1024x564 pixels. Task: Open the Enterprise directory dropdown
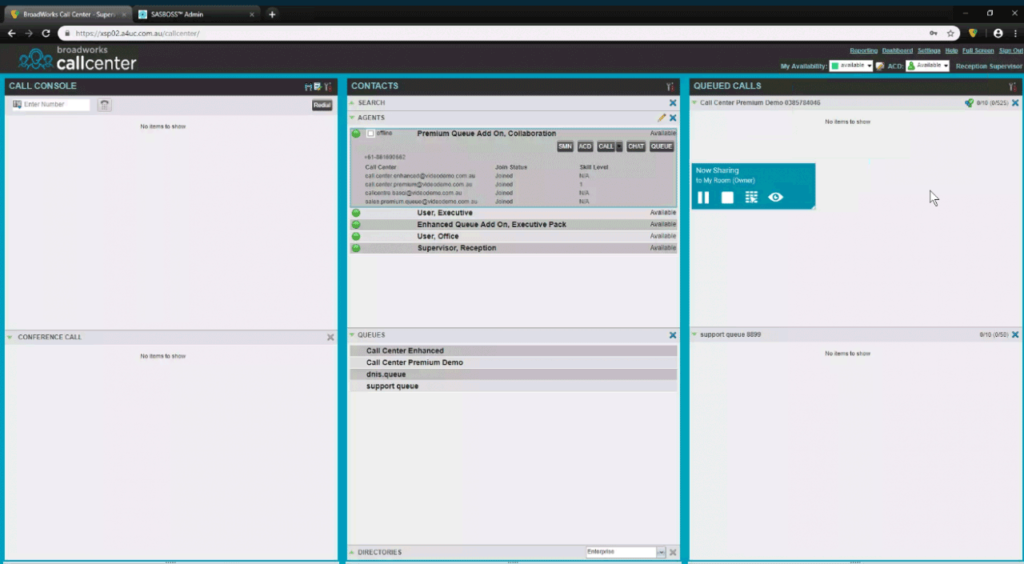point(661,552)
